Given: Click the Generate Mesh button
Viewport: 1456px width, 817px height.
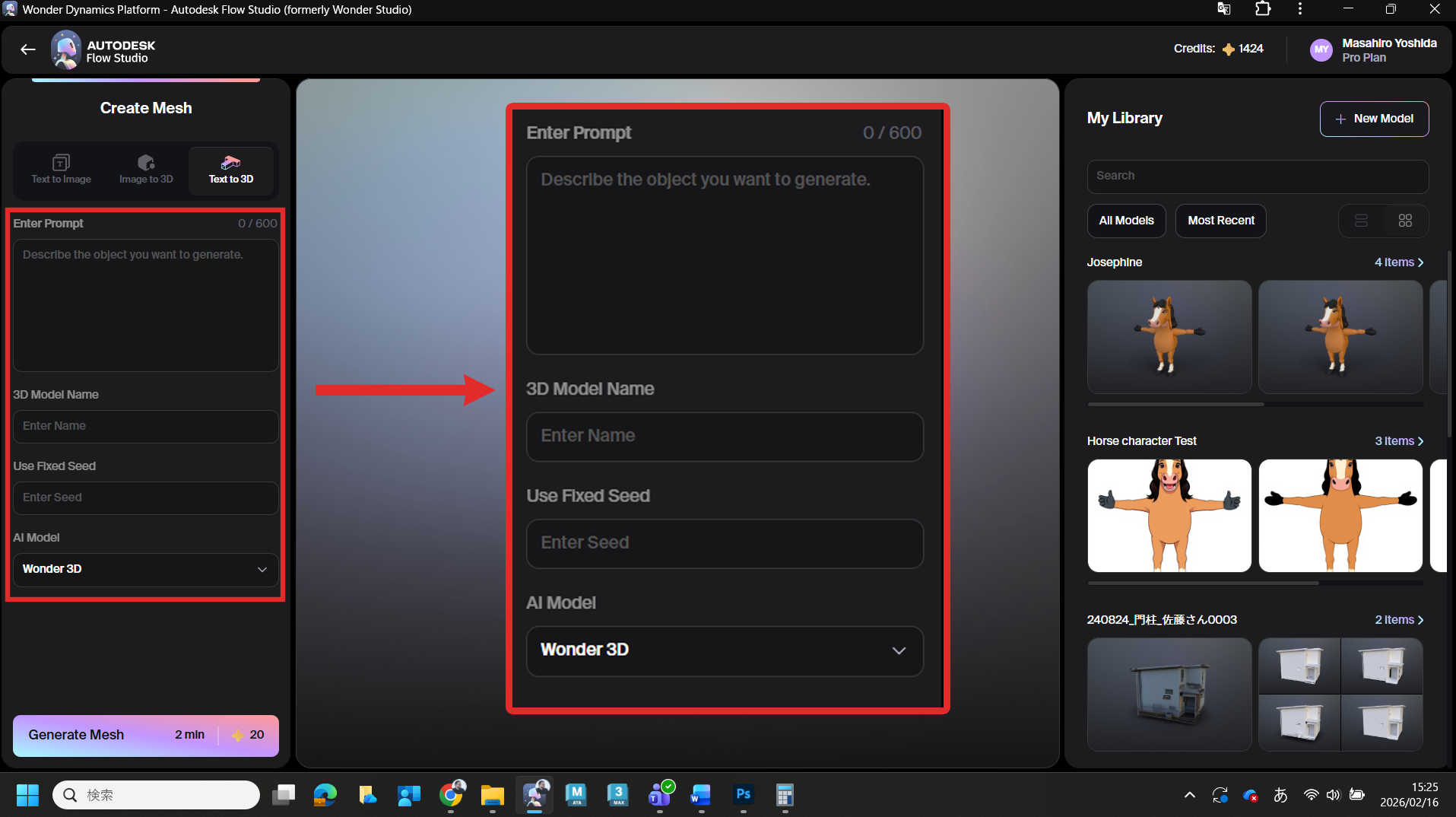Looking at the screenshot, I should pos(145,735).
